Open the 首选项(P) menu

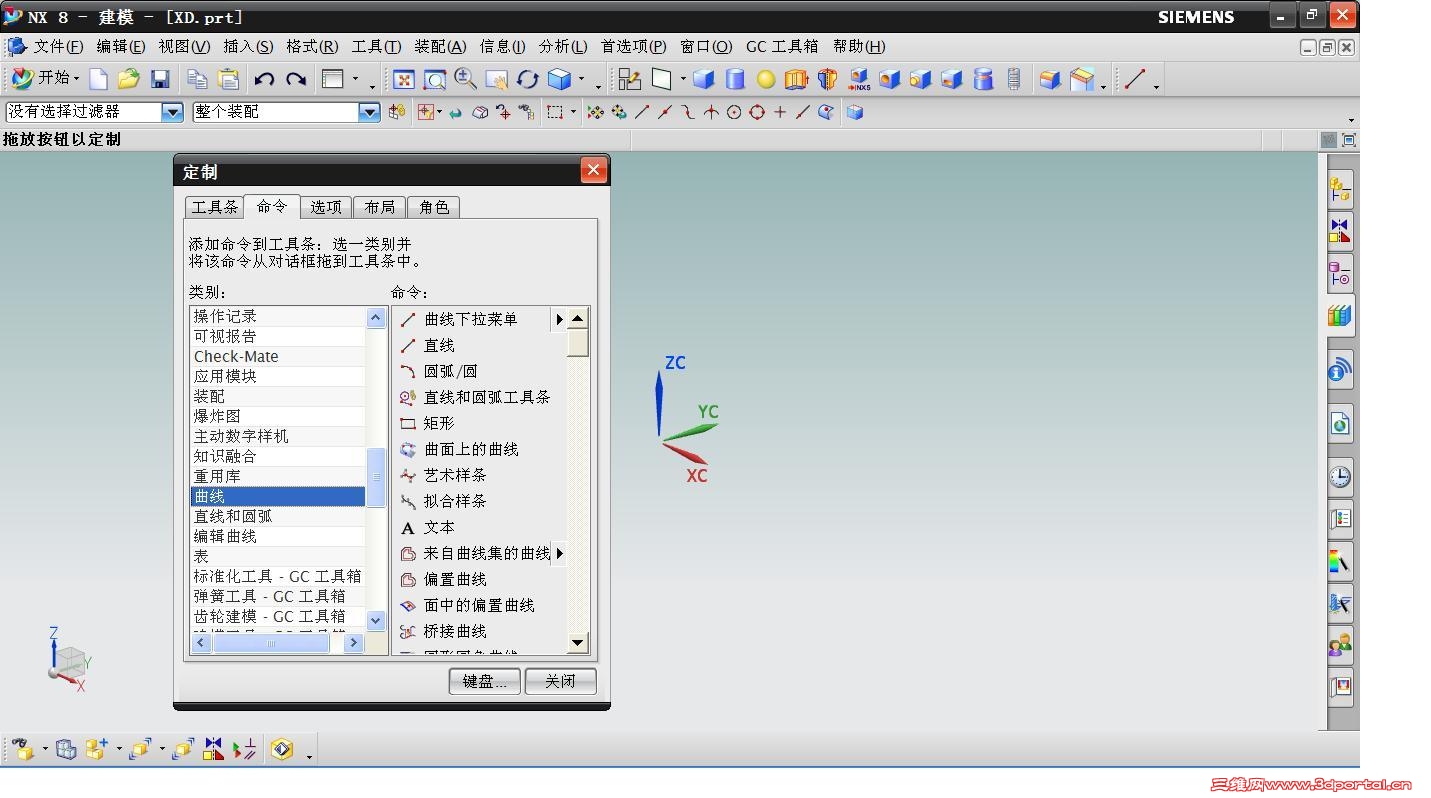point(634,46)
